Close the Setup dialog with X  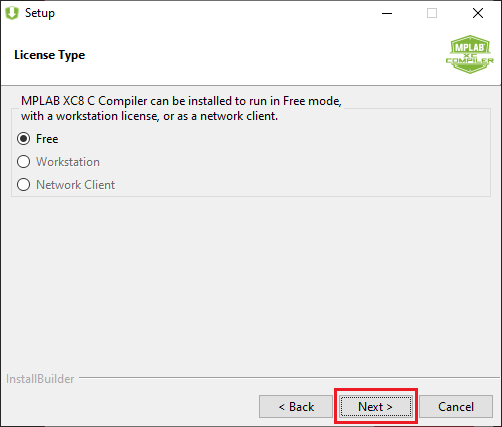pos(478,13)
